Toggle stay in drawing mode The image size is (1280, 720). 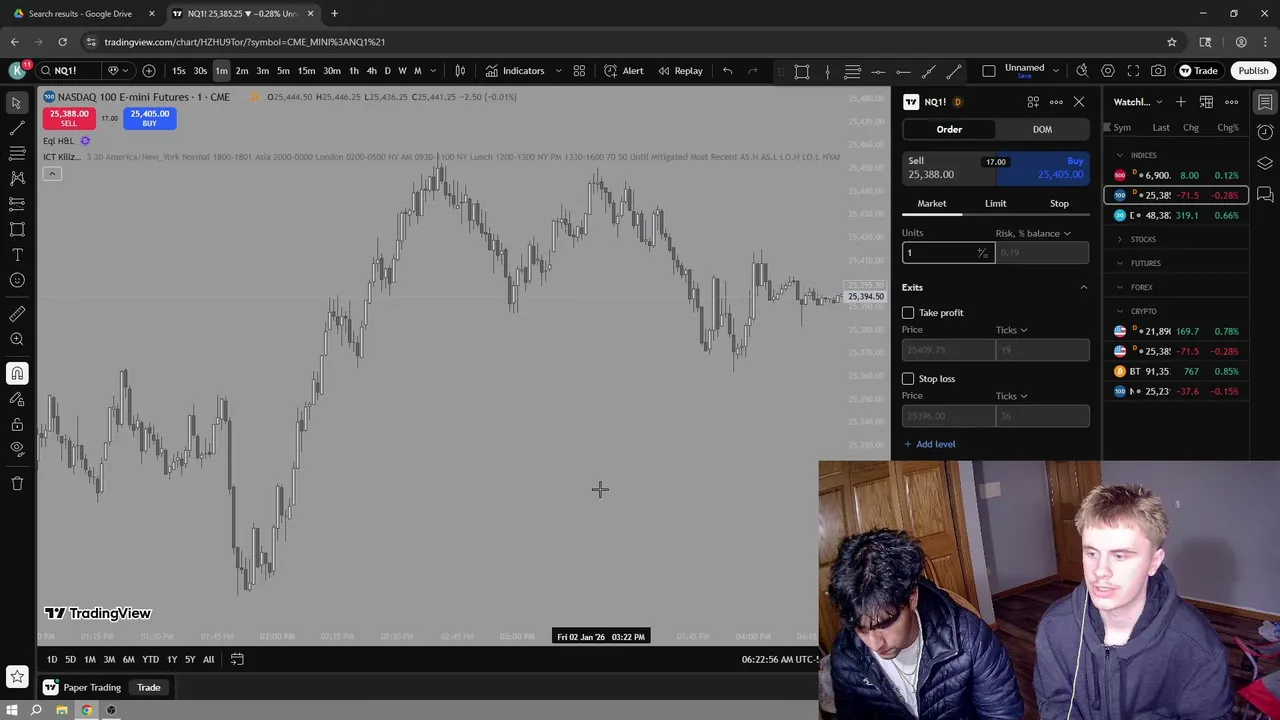coord(17,399)
